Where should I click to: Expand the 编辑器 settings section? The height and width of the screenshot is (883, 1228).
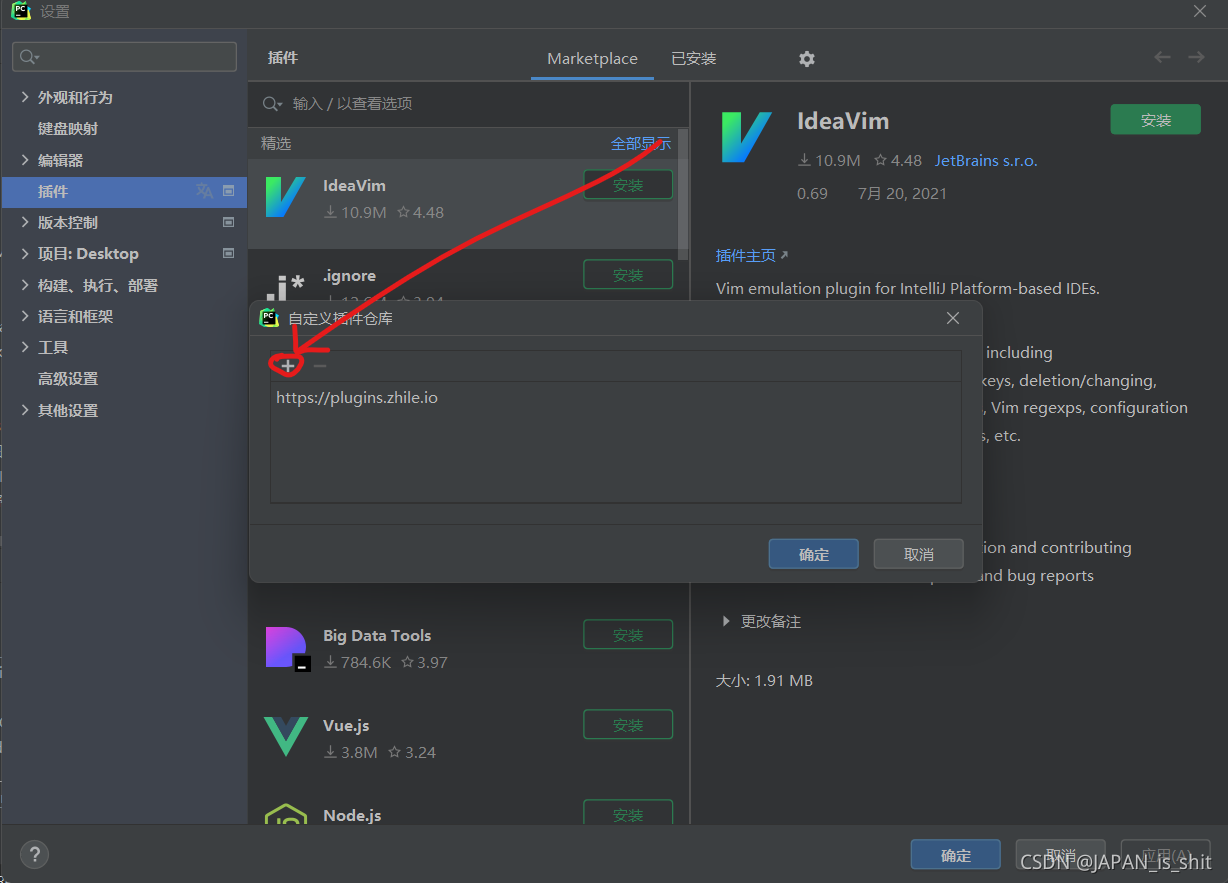click(26, 160)
